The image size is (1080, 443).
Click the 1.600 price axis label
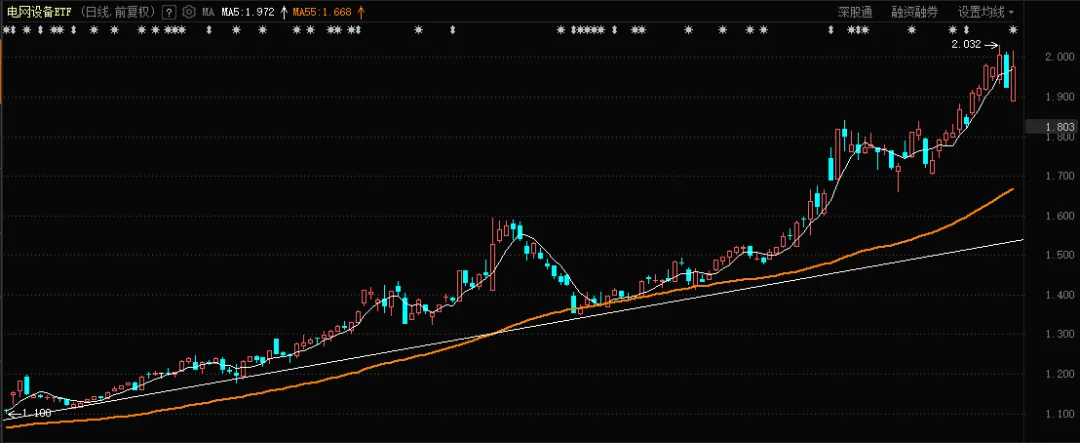tap(1061, 216)
